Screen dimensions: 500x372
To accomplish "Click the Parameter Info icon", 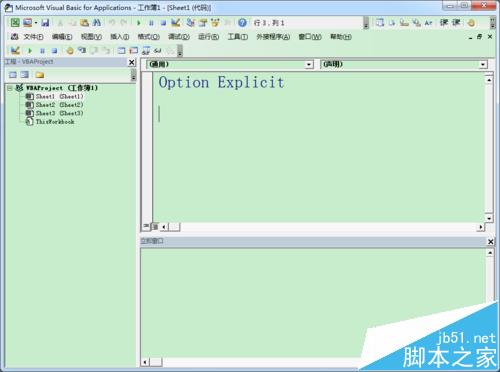I will pyautogui.click(x=416, y=23).
